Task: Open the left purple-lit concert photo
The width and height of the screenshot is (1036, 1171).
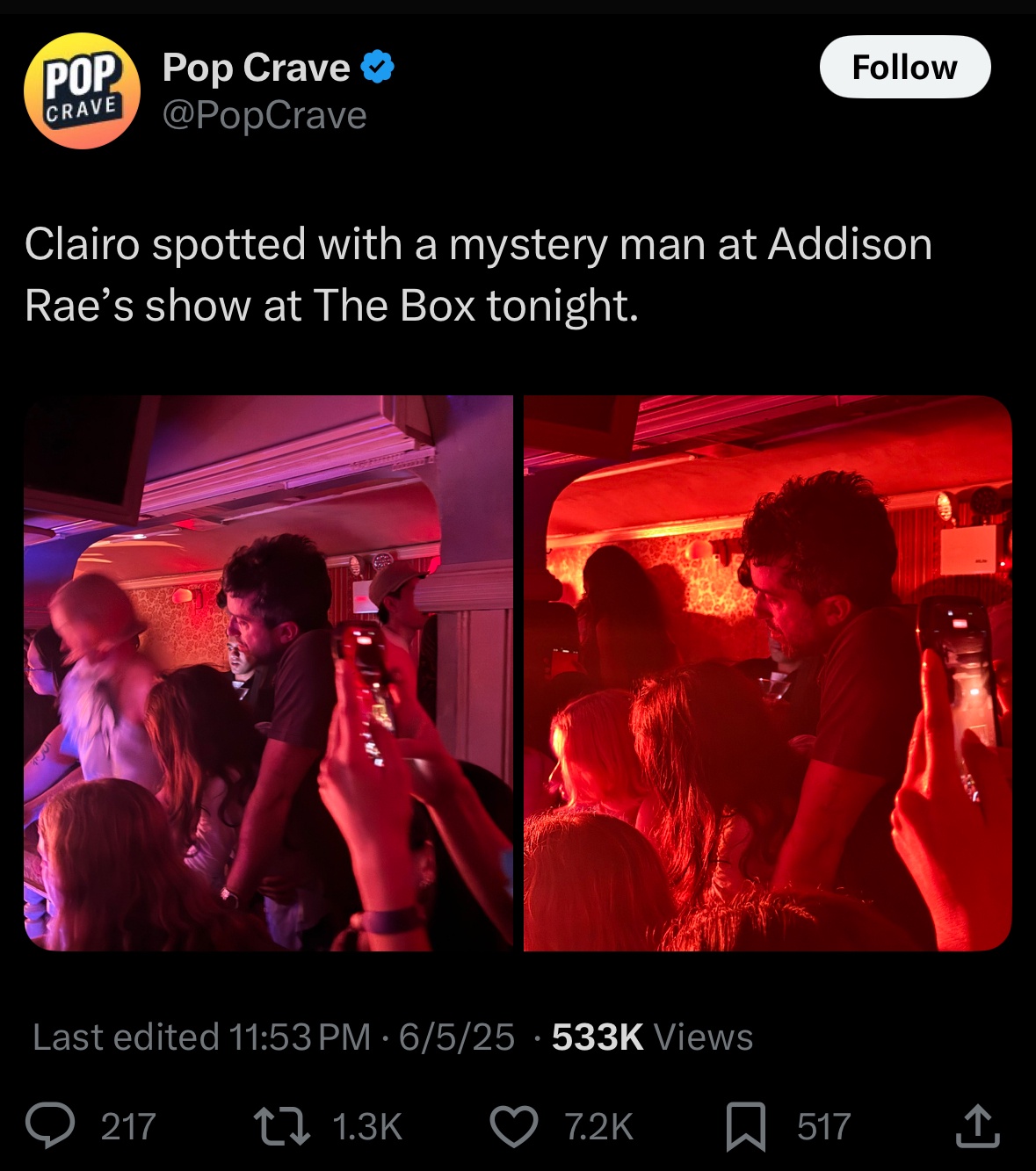Action: tap(268, 673)
